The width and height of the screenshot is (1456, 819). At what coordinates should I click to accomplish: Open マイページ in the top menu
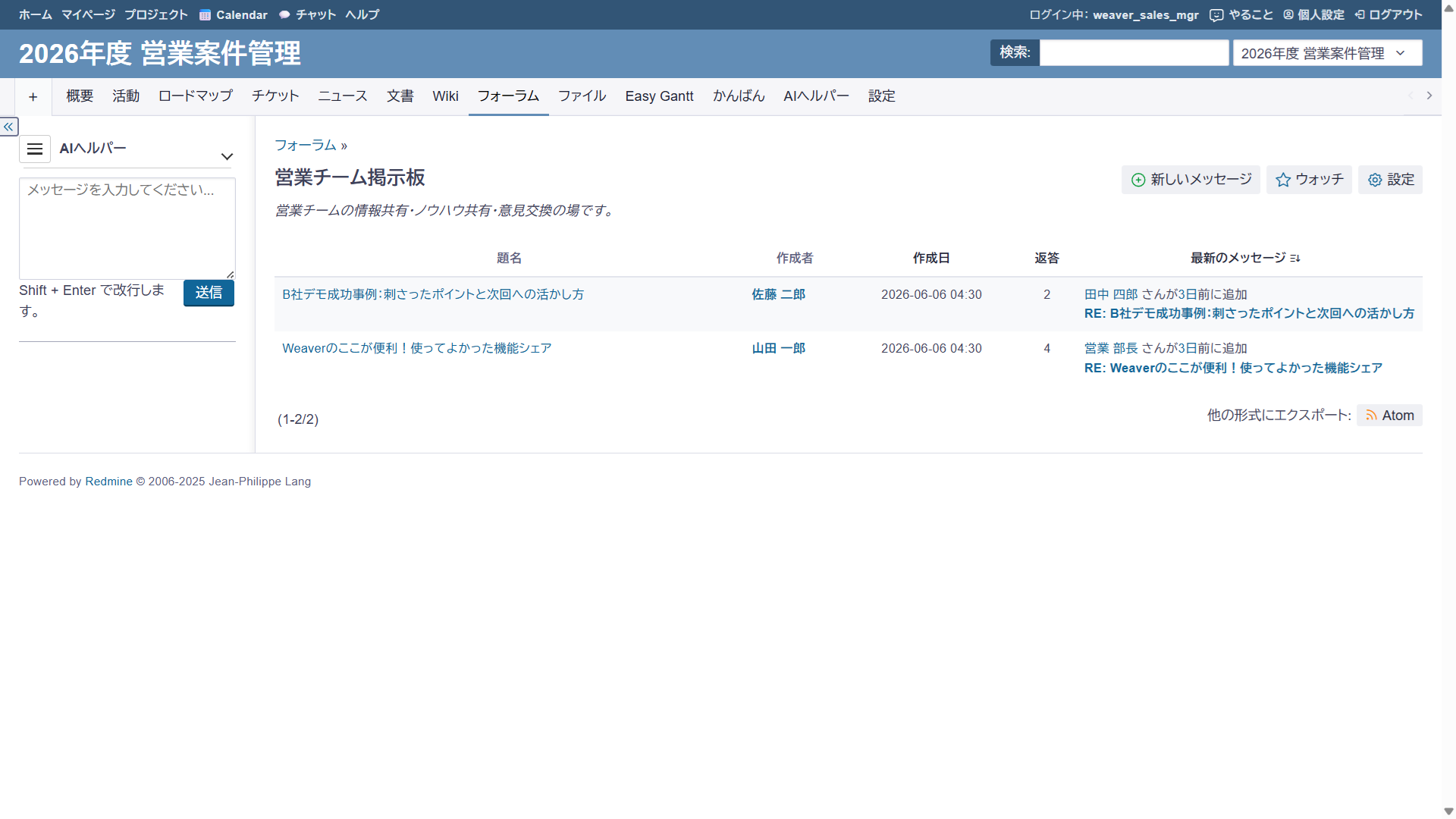88,14
